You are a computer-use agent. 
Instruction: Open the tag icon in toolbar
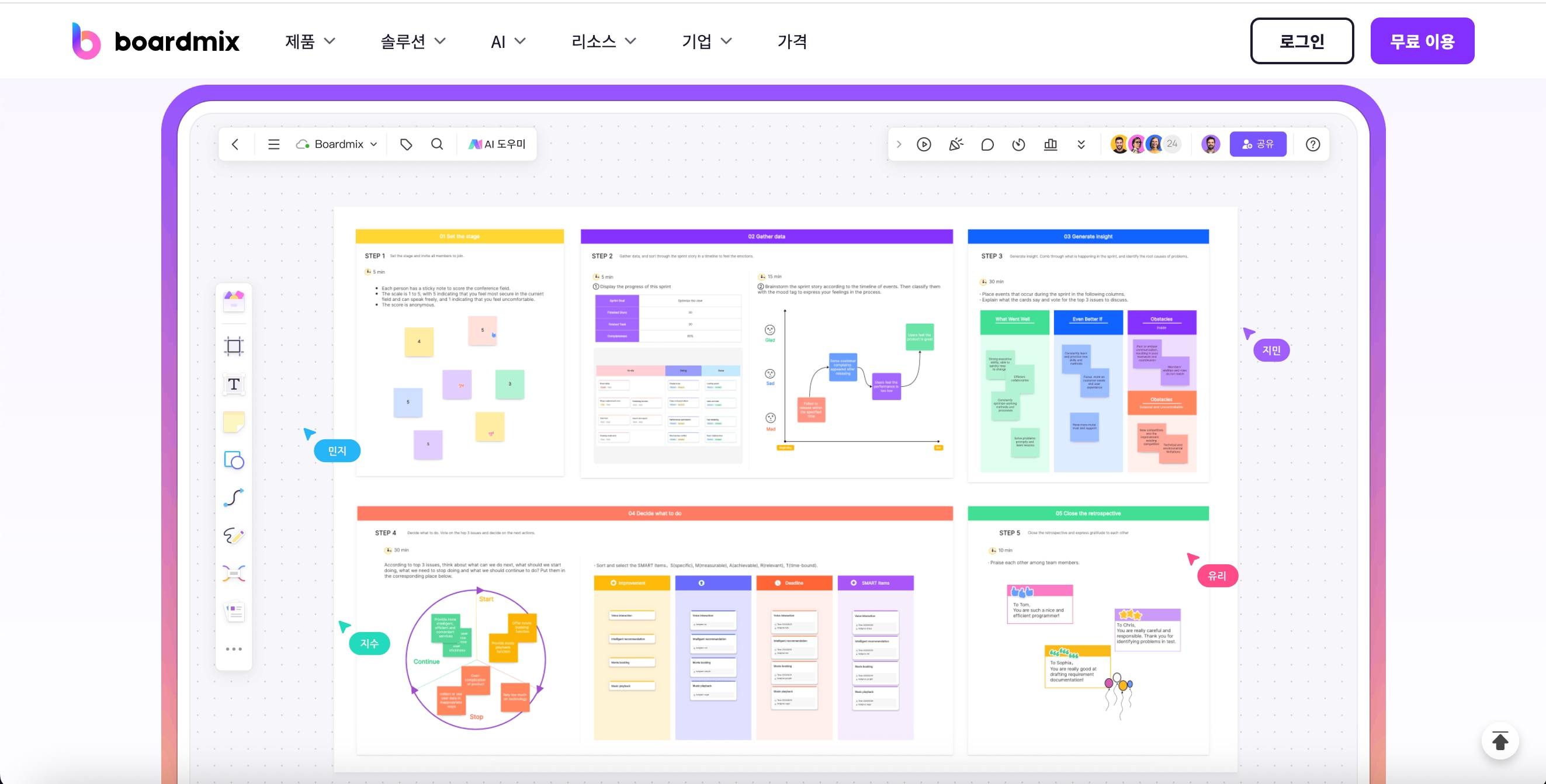(406, 144)
